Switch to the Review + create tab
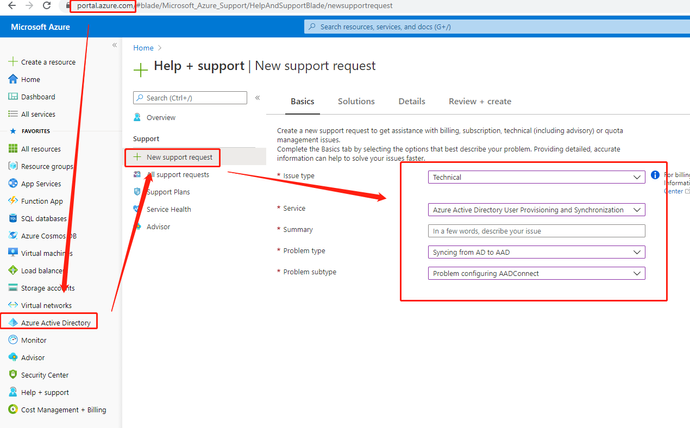 click(480, 101)
